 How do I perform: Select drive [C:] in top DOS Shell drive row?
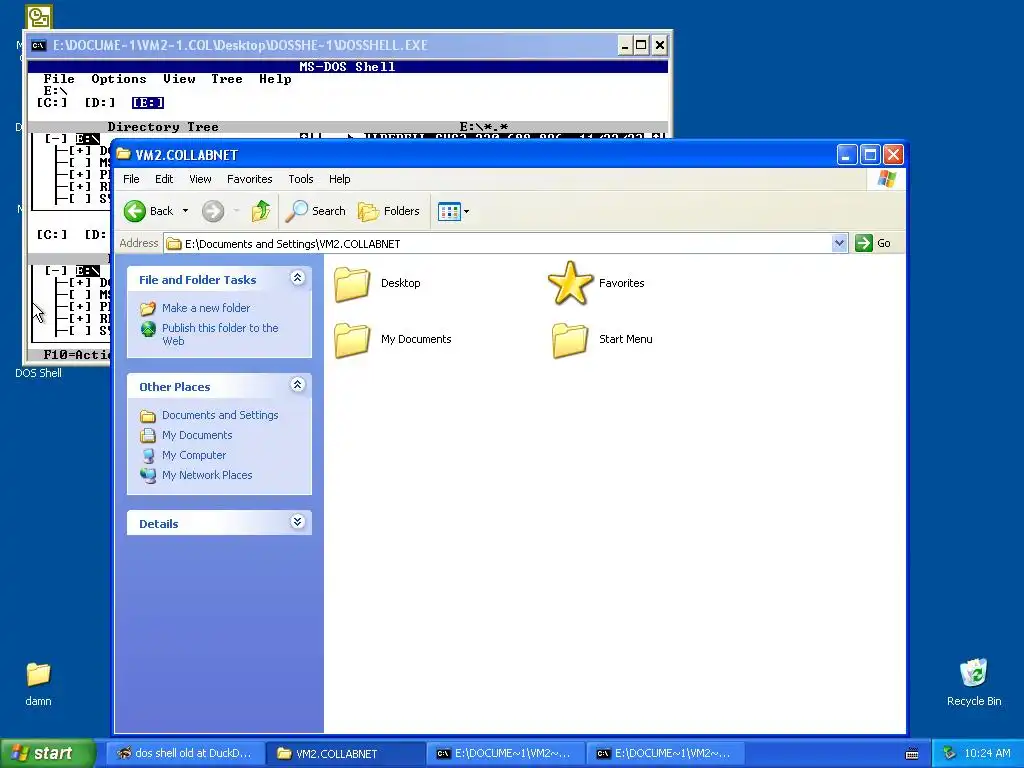[52, 103]
